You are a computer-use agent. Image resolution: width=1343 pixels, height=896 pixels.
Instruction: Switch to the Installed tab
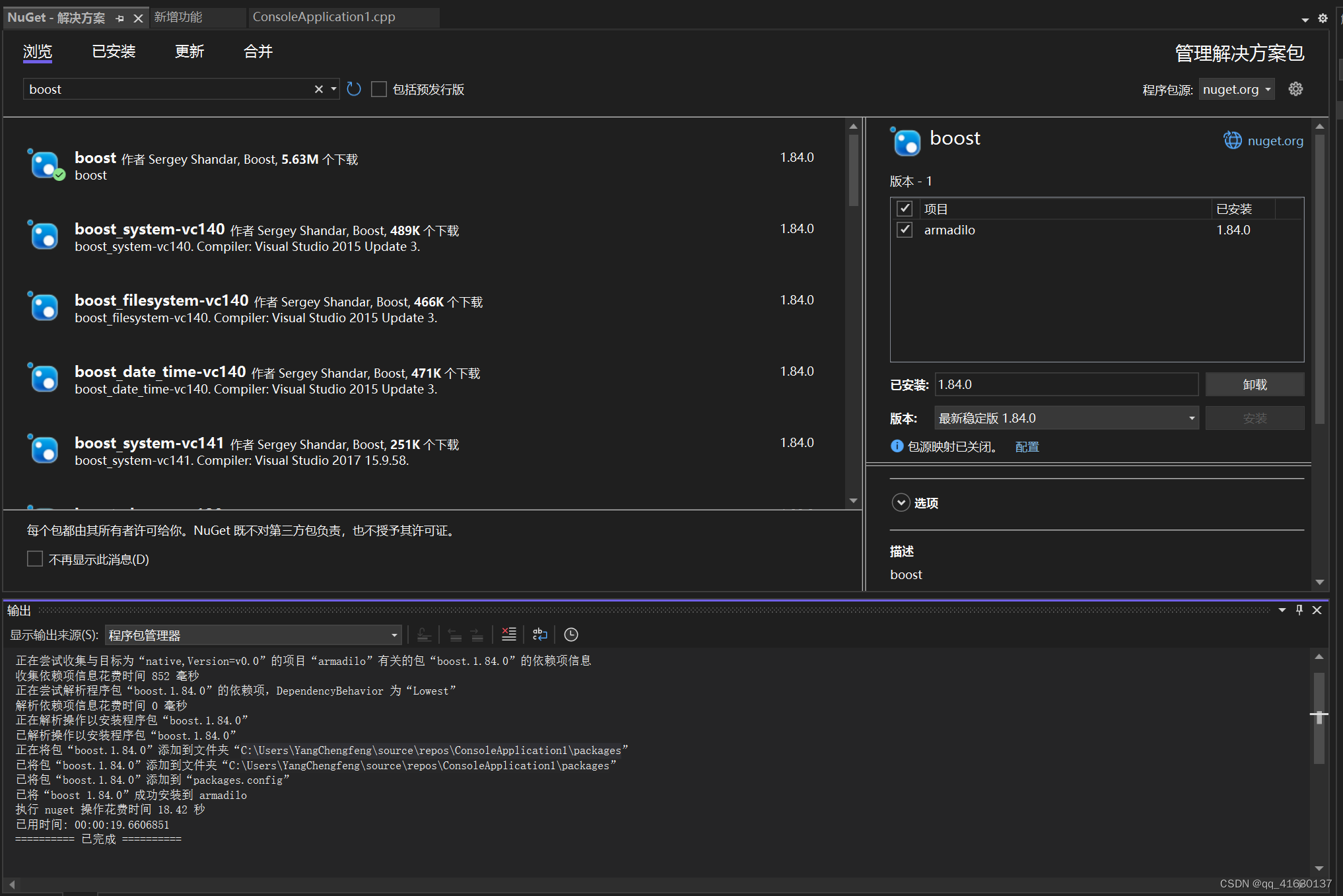[114, 52]
